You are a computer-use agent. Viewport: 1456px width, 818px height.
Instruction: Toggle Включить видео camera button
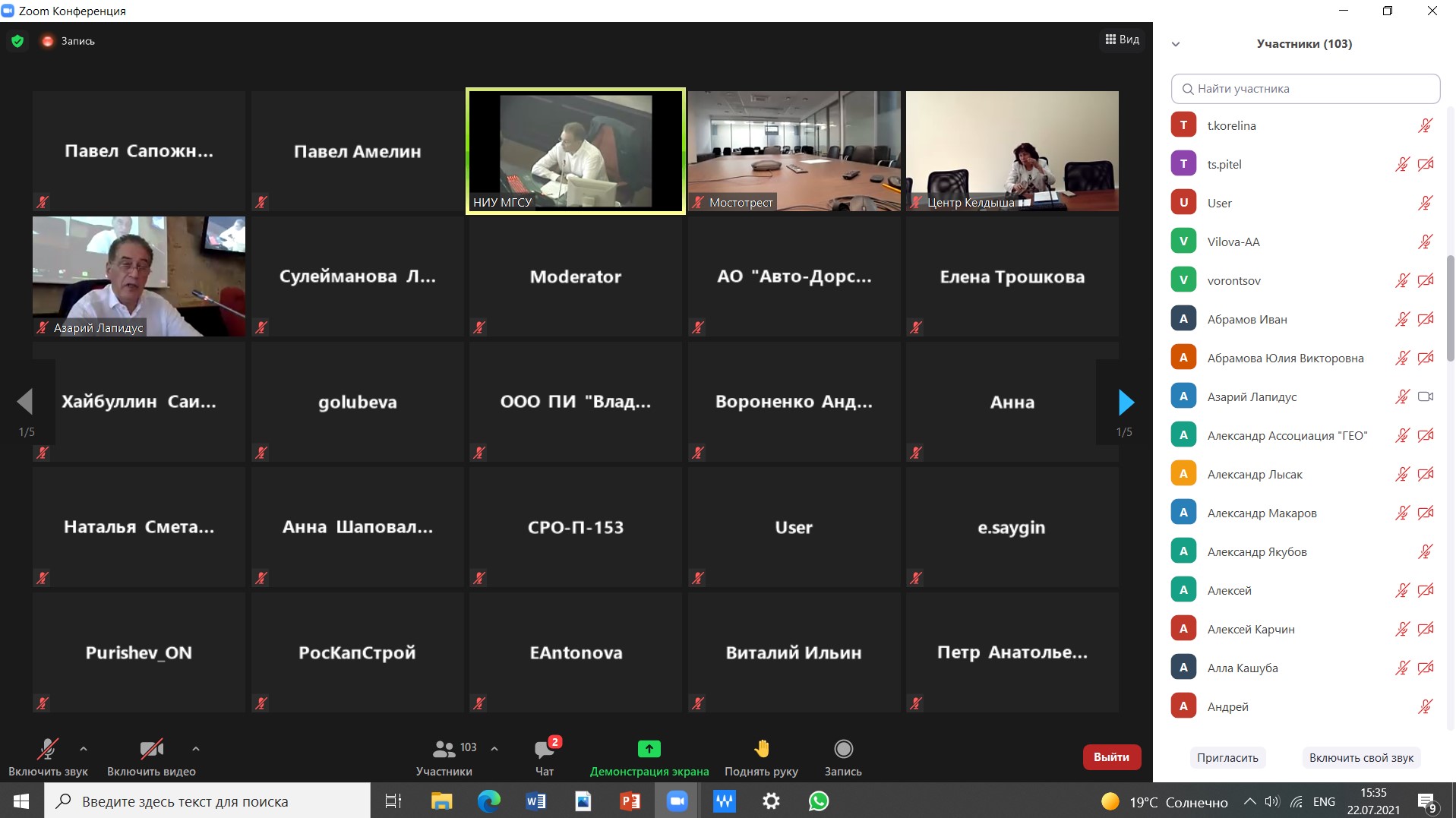point(151,757)
